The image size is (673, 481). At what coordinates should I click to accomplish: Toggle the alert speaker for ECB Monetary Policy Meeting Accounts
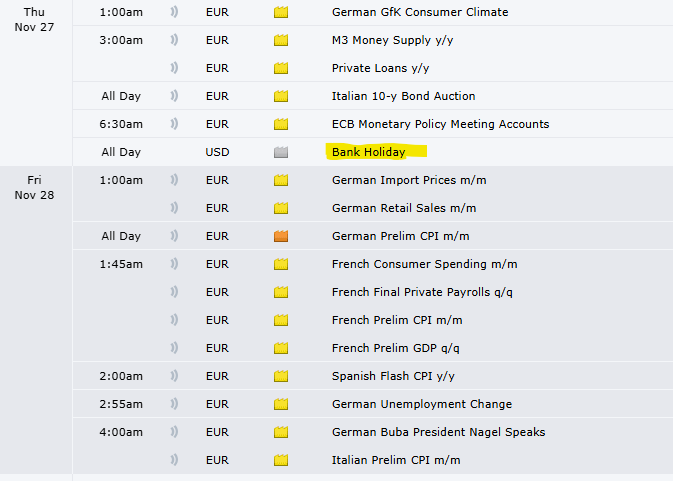175,124
